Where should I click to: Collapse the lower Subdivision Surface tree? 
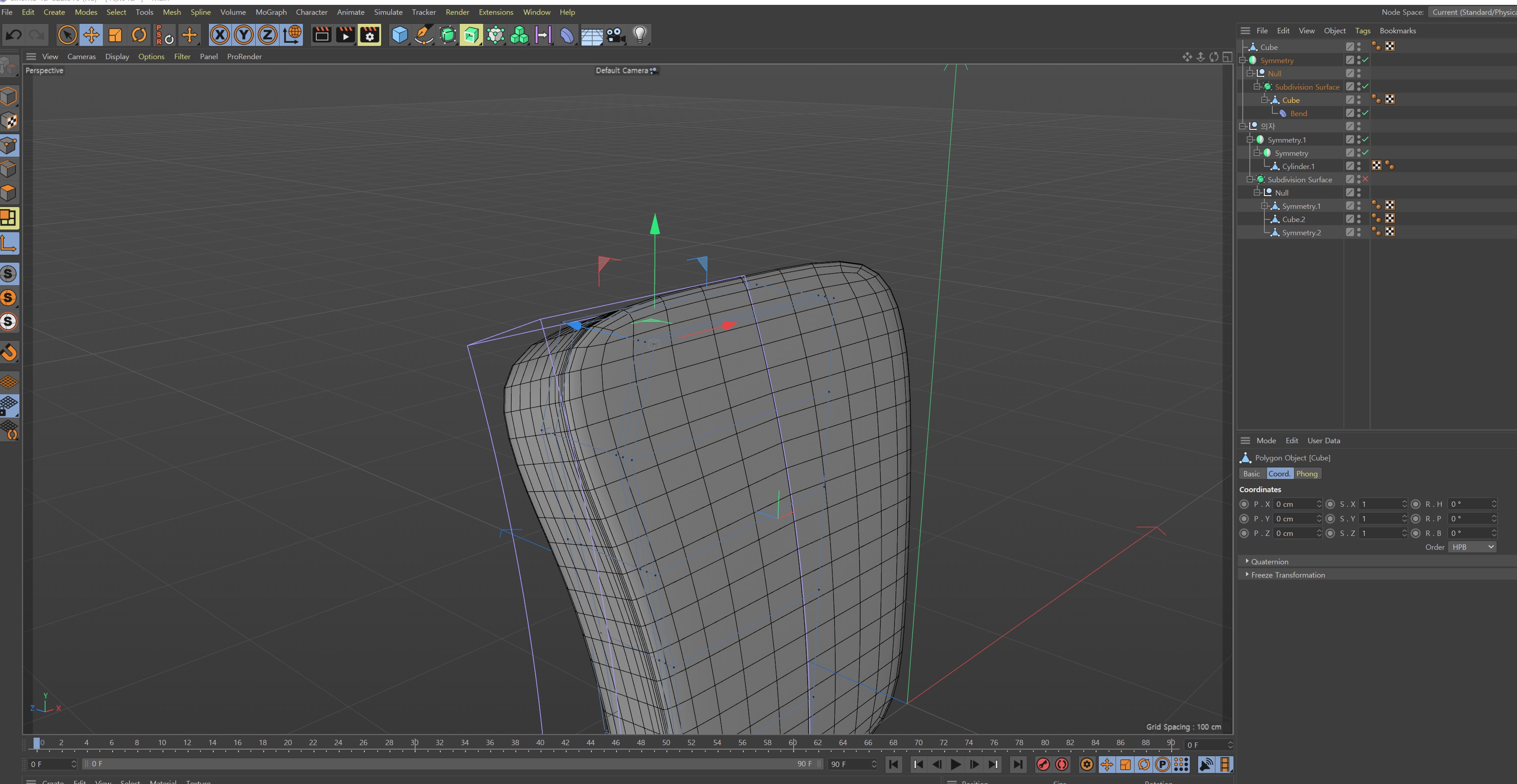1250,179
